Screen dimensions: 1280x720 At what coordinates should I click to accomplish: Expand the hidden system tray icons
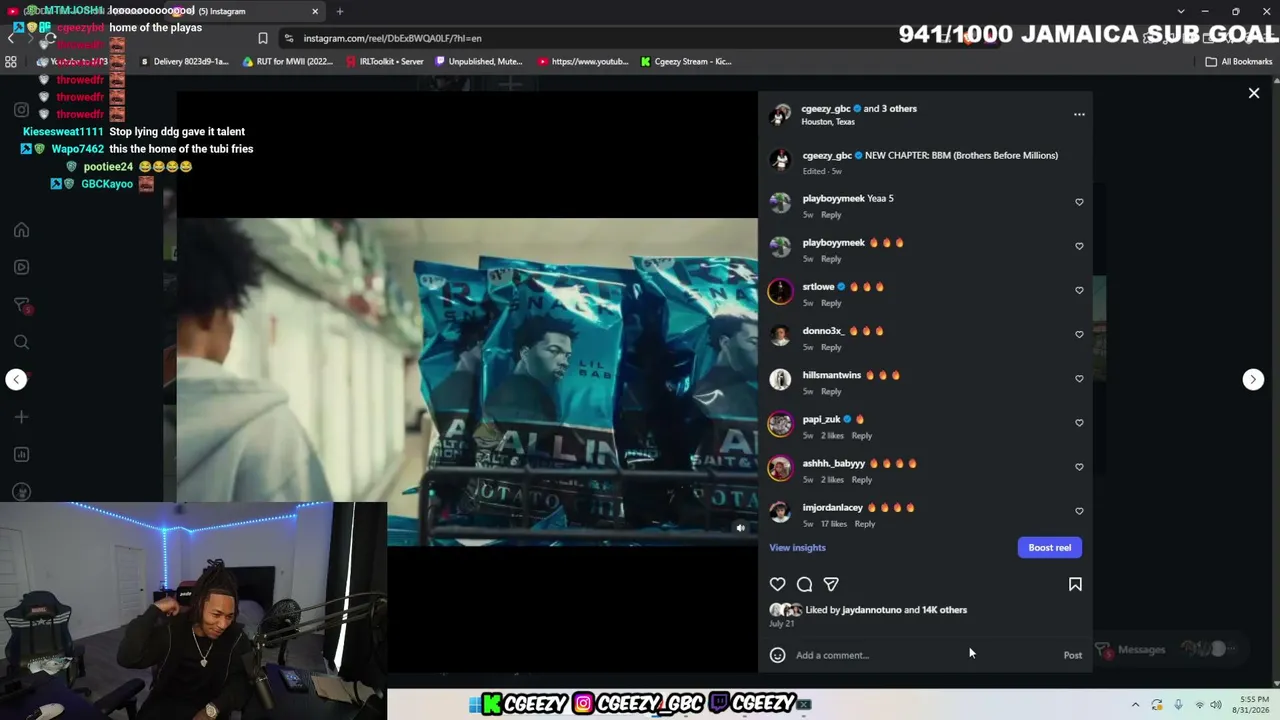[1135, 705]
